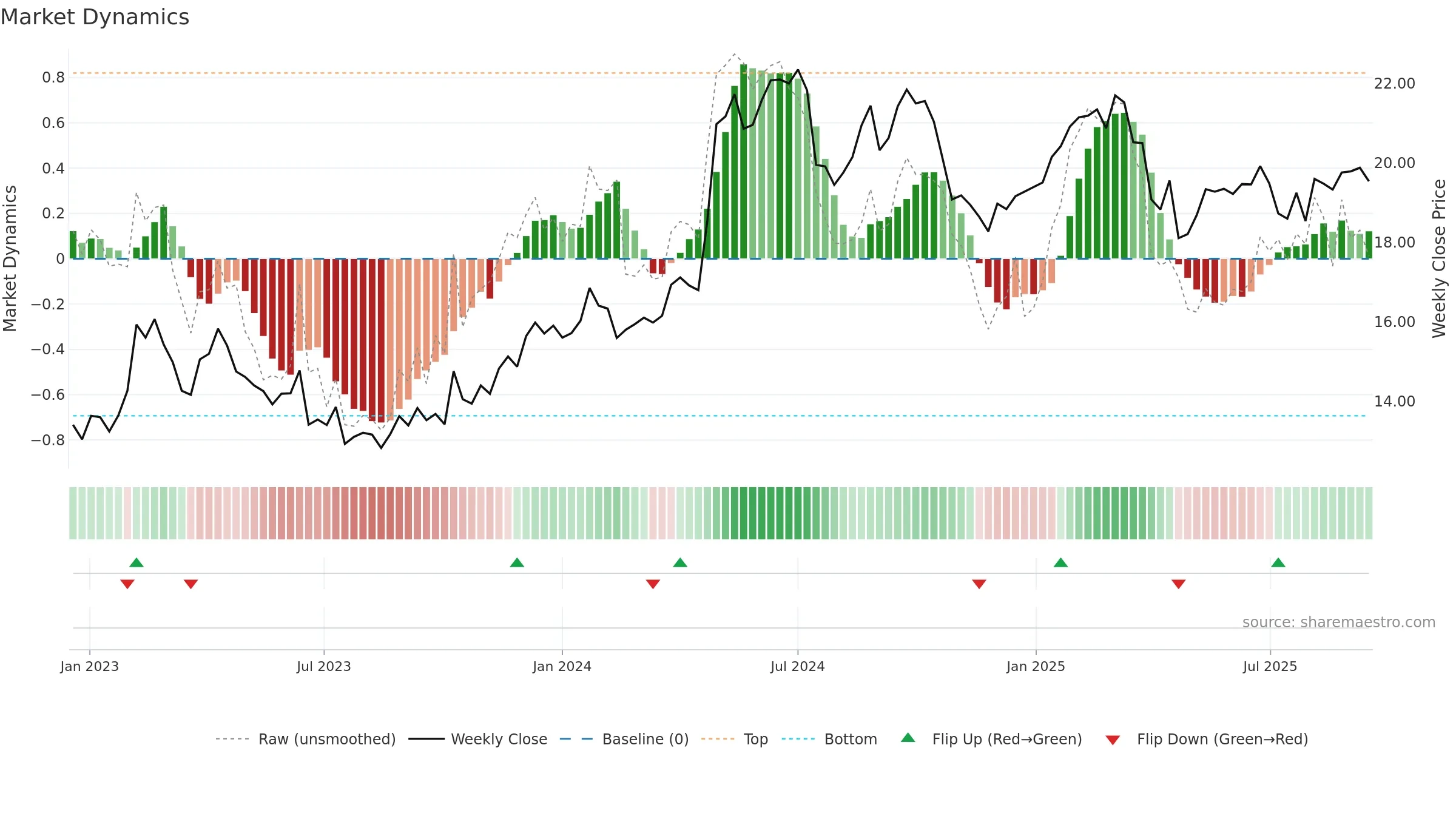Click the Jul 2024 x-axis label

click(x=798, y=667)
